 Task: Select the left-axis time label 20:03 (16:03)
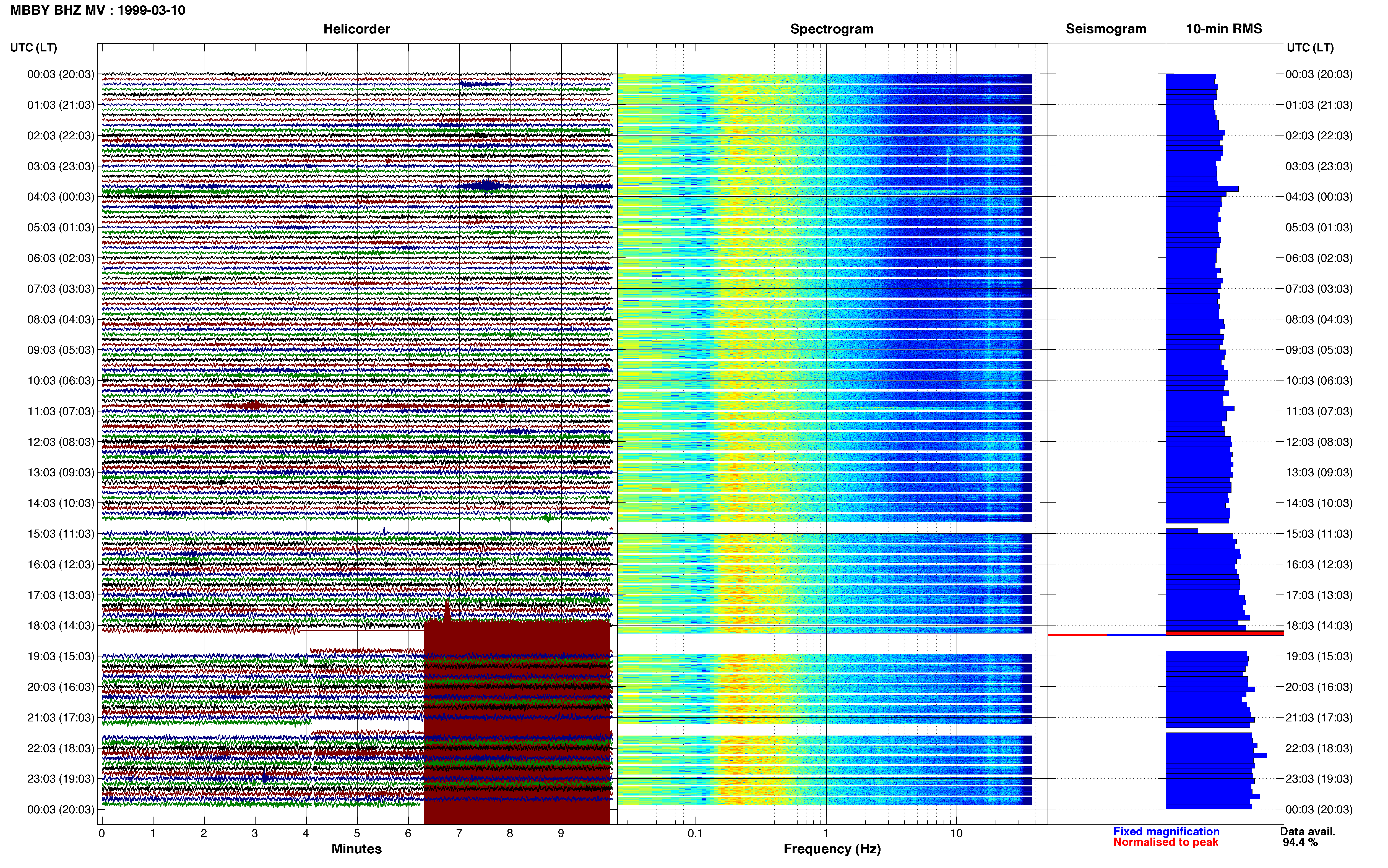pyautogui.click(x=61, y=687)
